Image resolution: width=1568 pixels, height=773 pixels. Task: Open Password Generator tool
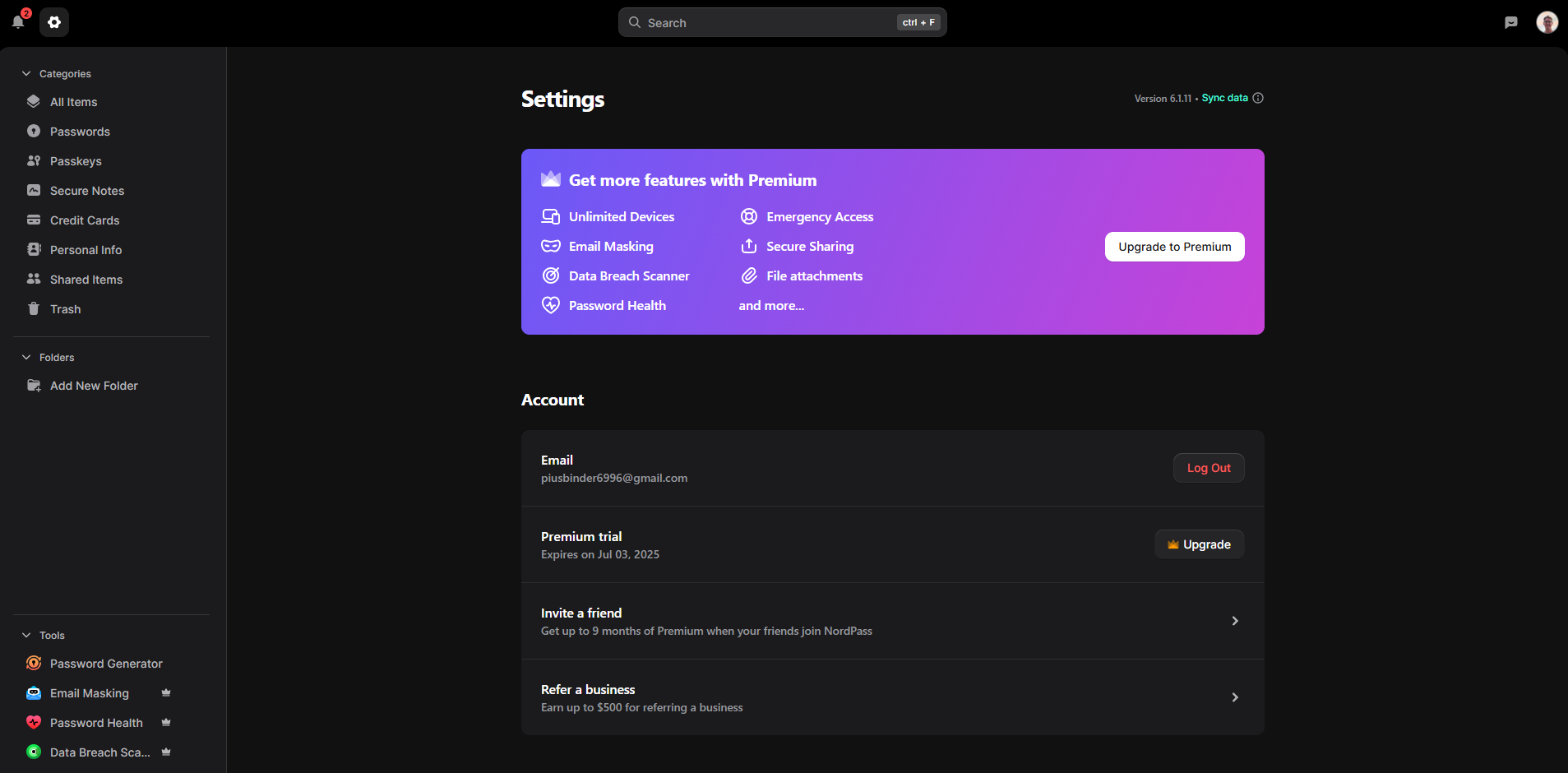(106, 664)
